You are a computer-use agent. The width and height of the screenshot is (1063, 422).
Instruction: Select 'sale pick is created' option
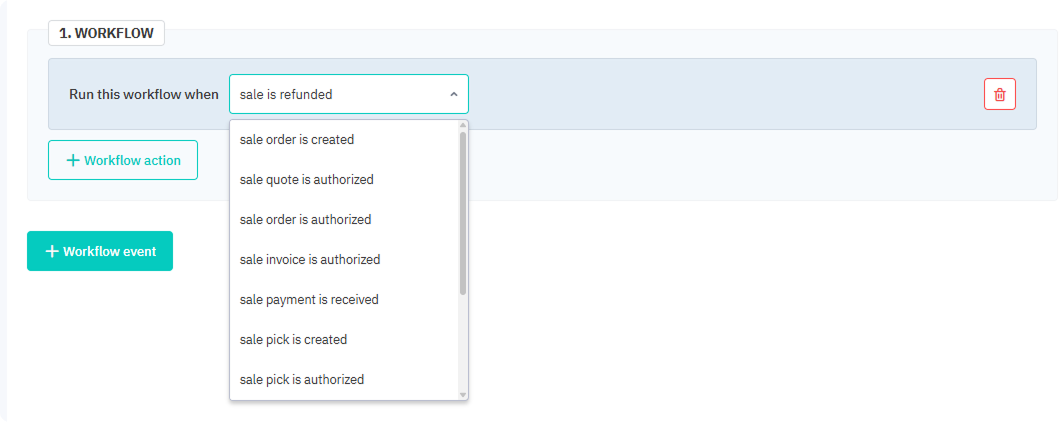[x=293, y=339]
